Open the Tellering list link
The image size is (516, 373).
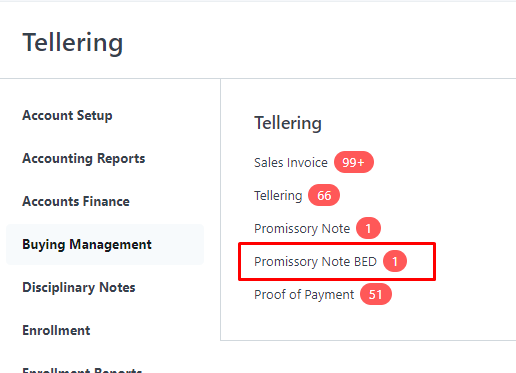pos(278,196)
